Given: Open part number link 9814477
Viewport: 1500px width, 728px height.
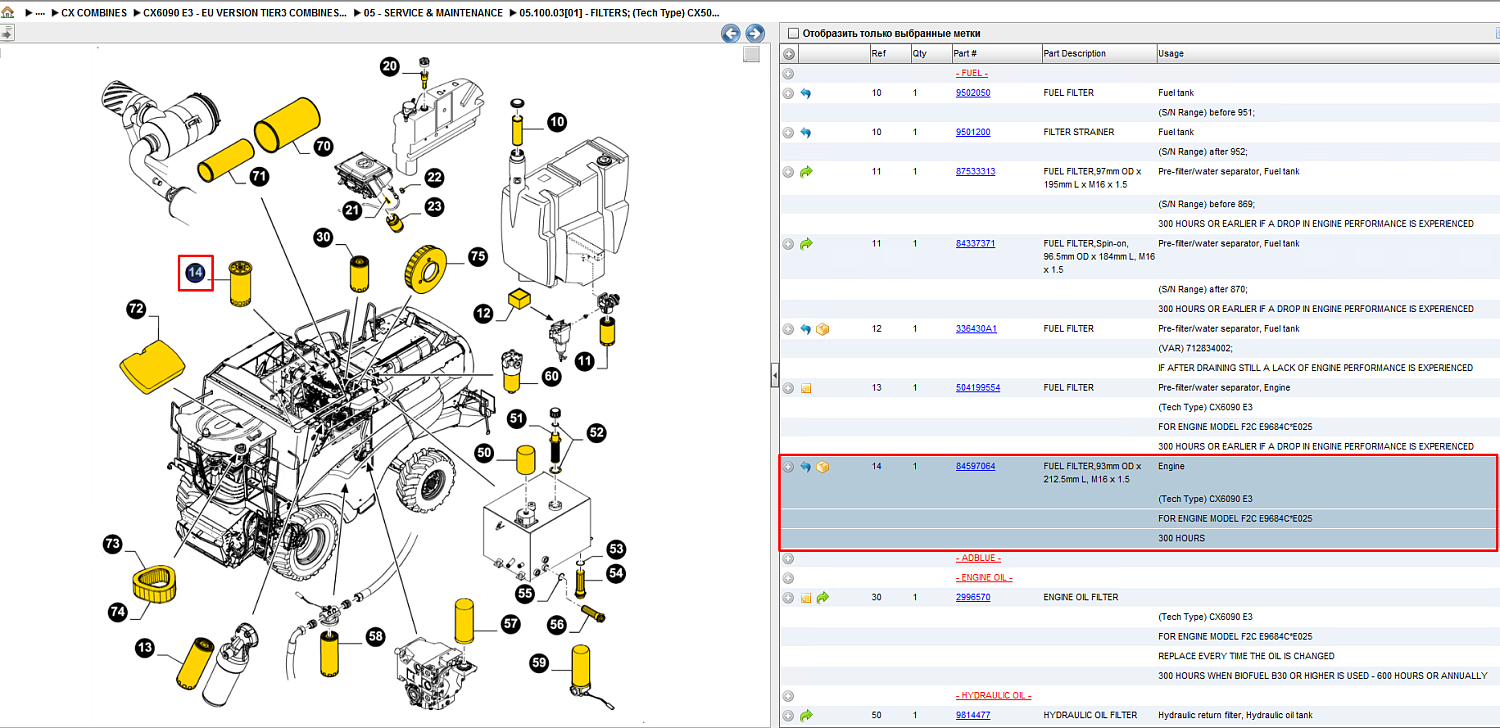Looking at the screenshot, I should click(973, 715).
